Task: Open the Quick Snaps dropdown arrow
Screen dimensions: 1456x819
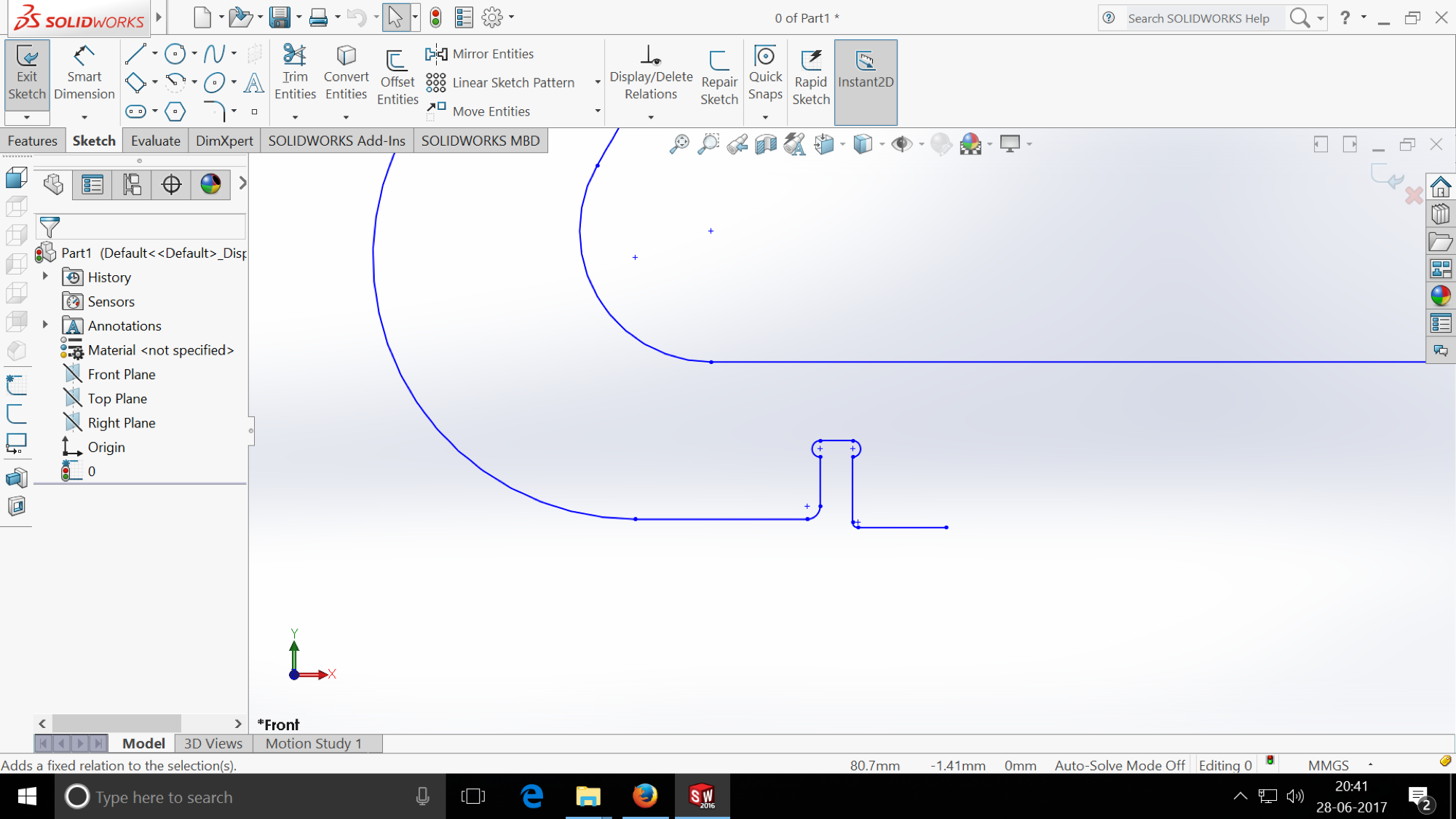Action: point(765,117)
